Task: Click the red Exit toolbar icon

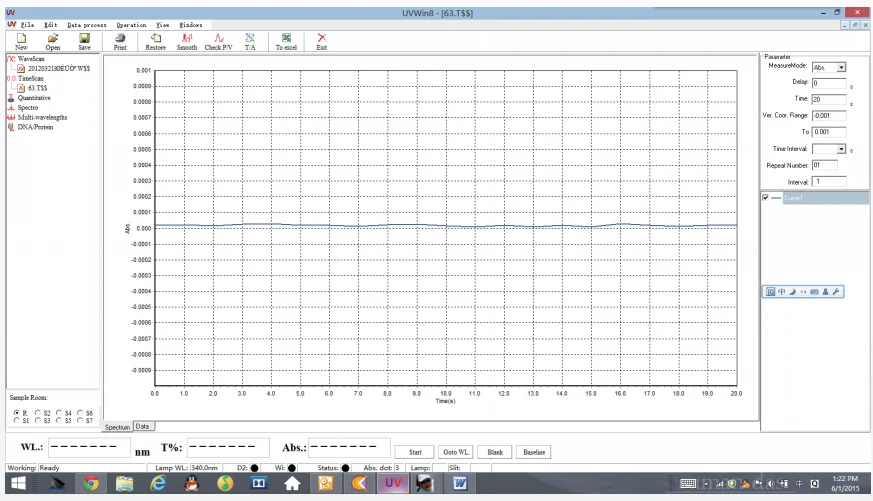Action: [322, 41]
